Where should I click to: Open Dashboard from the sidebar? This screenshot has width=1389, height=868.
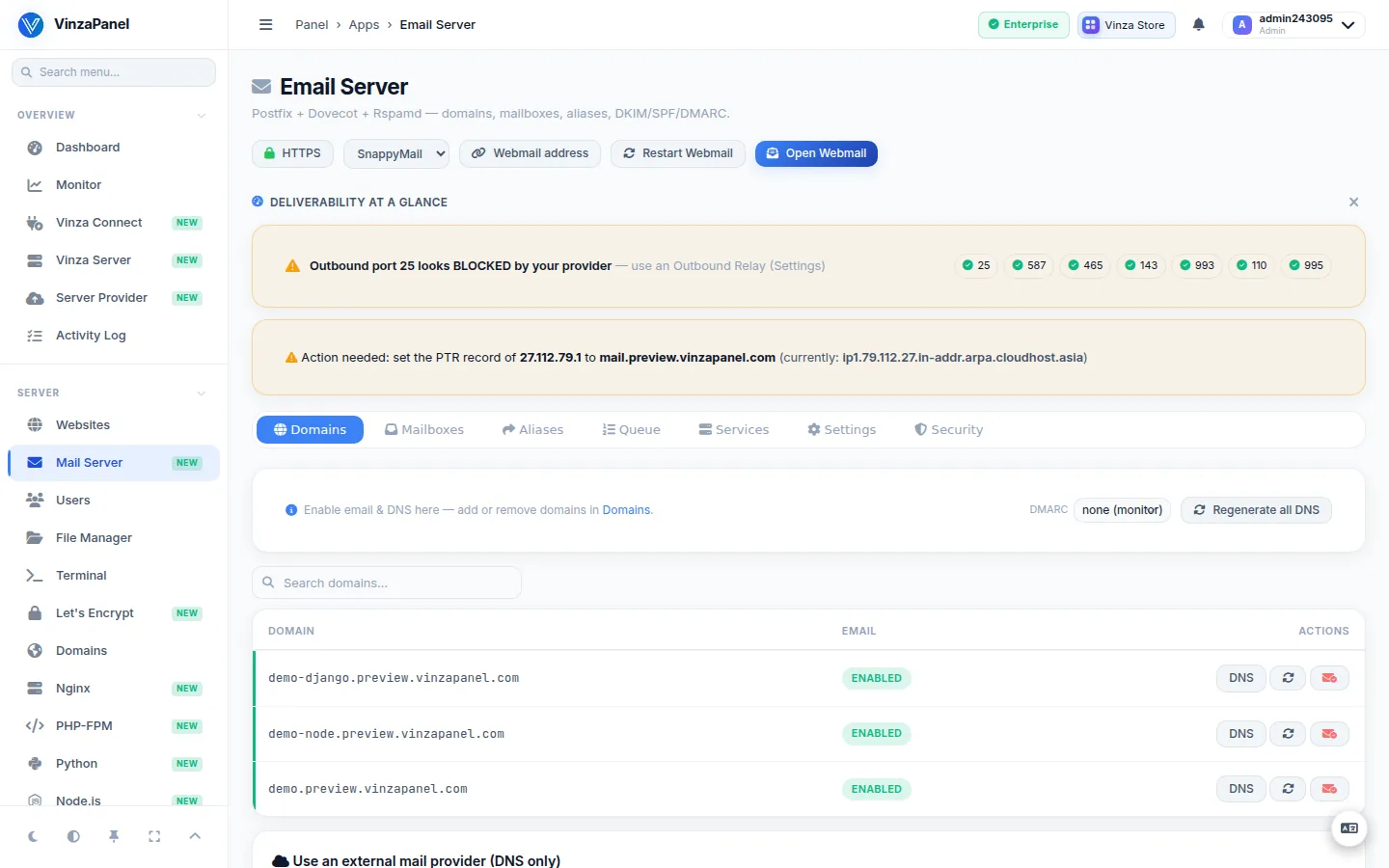(x=114, y=148)
